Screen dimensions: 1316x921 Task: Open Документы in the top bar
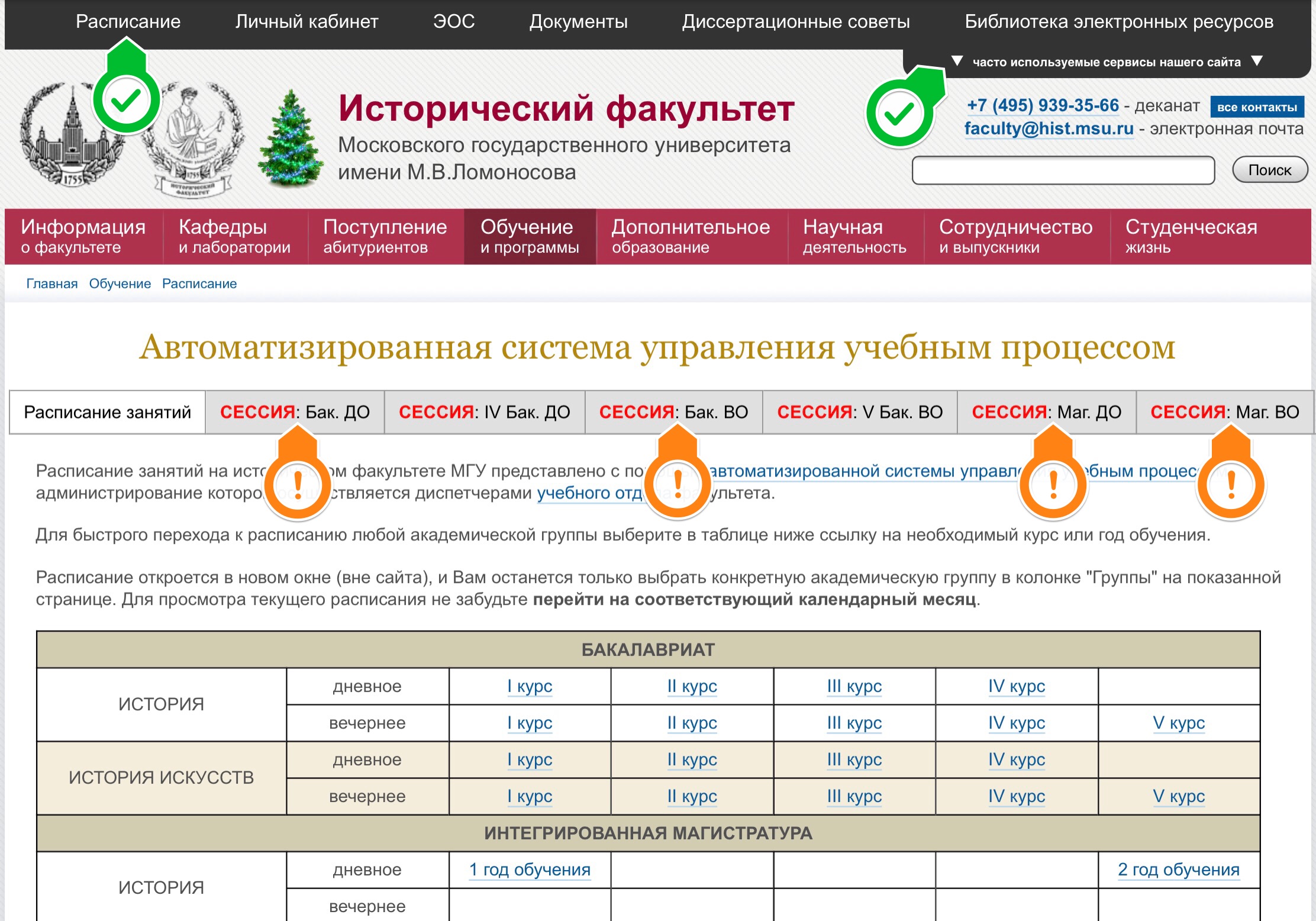coord(578,22)
